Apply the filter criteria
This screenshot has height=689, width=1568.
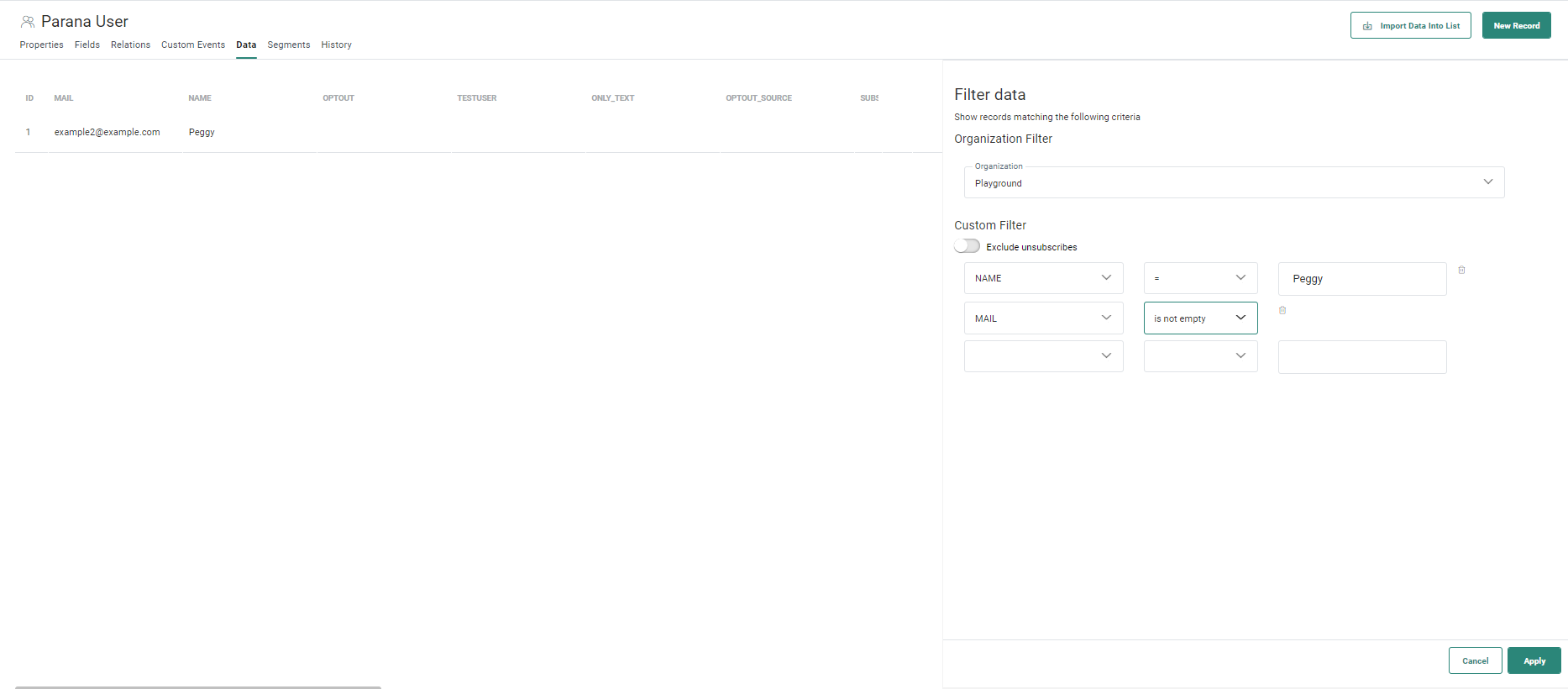pos(1534,660)
